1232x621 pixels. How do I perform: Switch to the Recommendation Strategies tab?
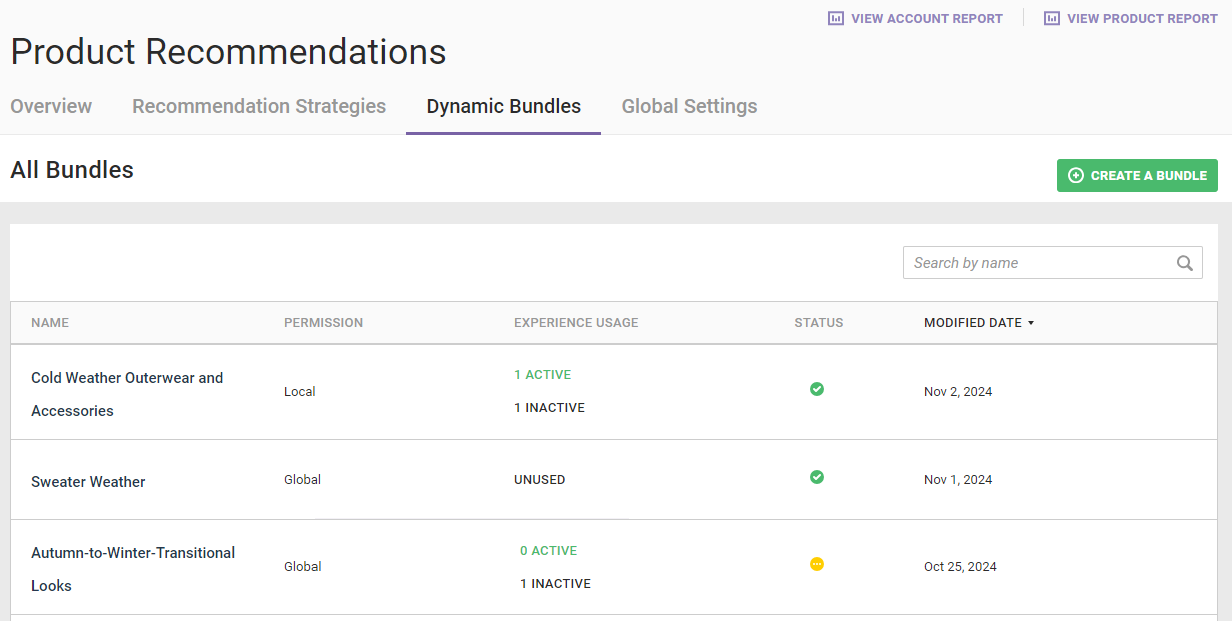pos(259,106)
